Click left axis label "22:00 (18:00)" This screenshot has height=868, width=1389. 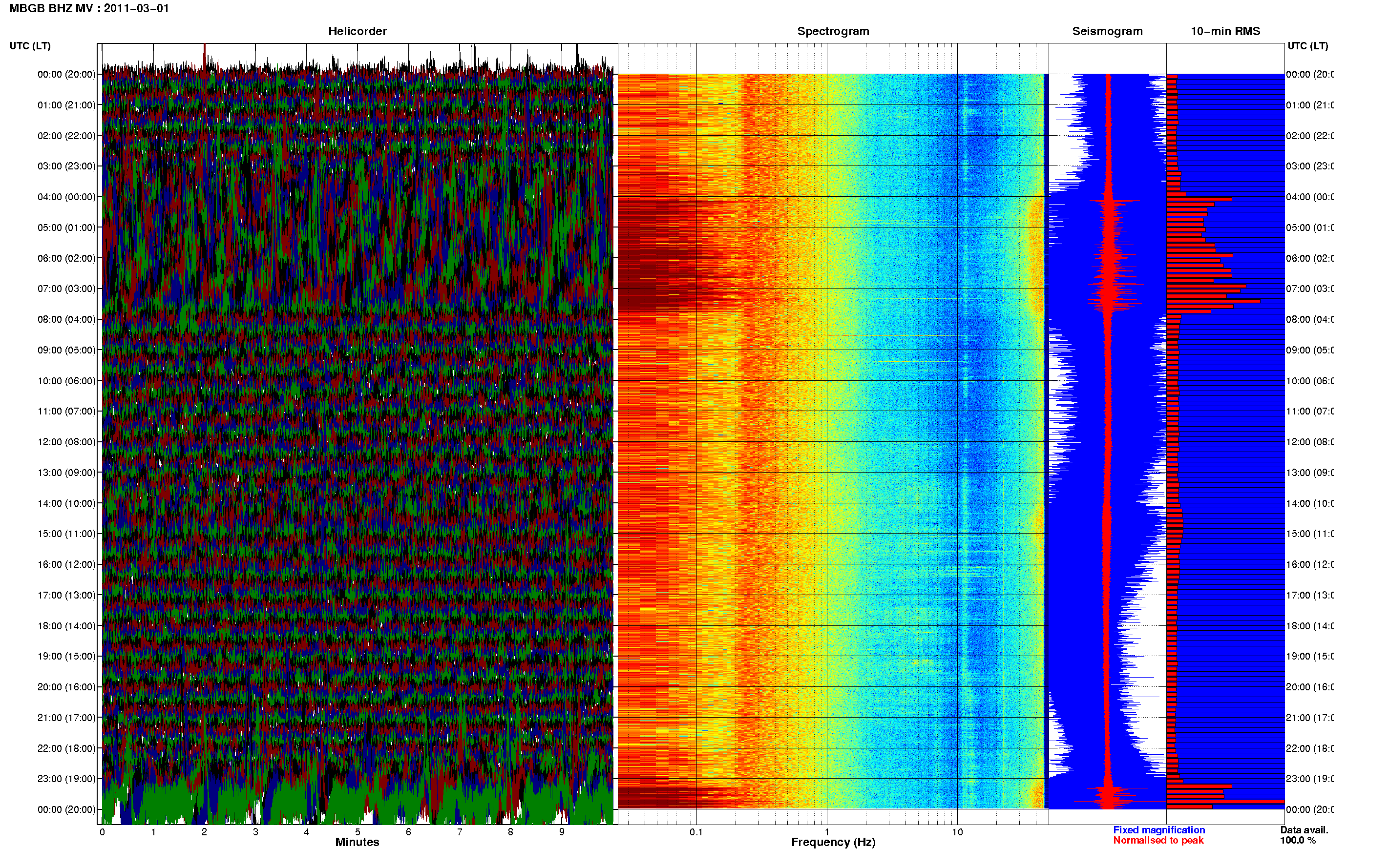pyautogui.click(x=66, y=748)
